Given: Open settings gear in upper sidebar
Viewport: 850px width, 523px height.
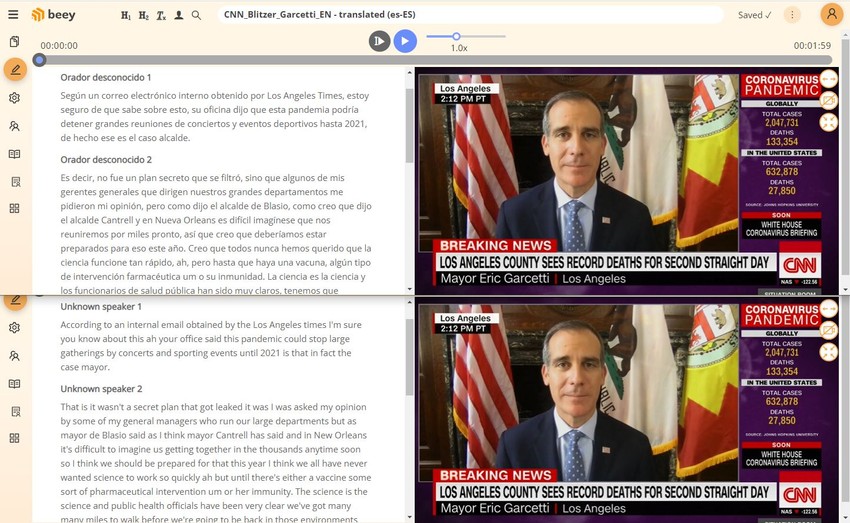Looking at the screenshot, I should point(15,98).
